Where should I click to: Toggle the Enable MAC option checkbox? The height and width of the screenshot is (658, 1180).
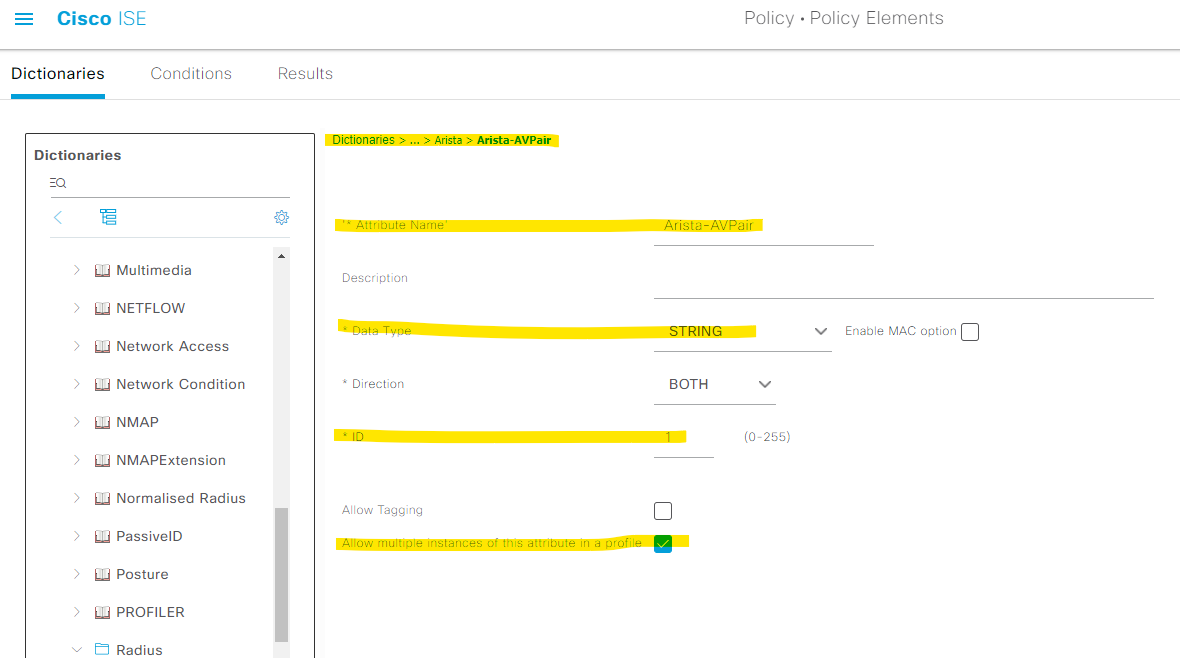[x=969, y=331]
